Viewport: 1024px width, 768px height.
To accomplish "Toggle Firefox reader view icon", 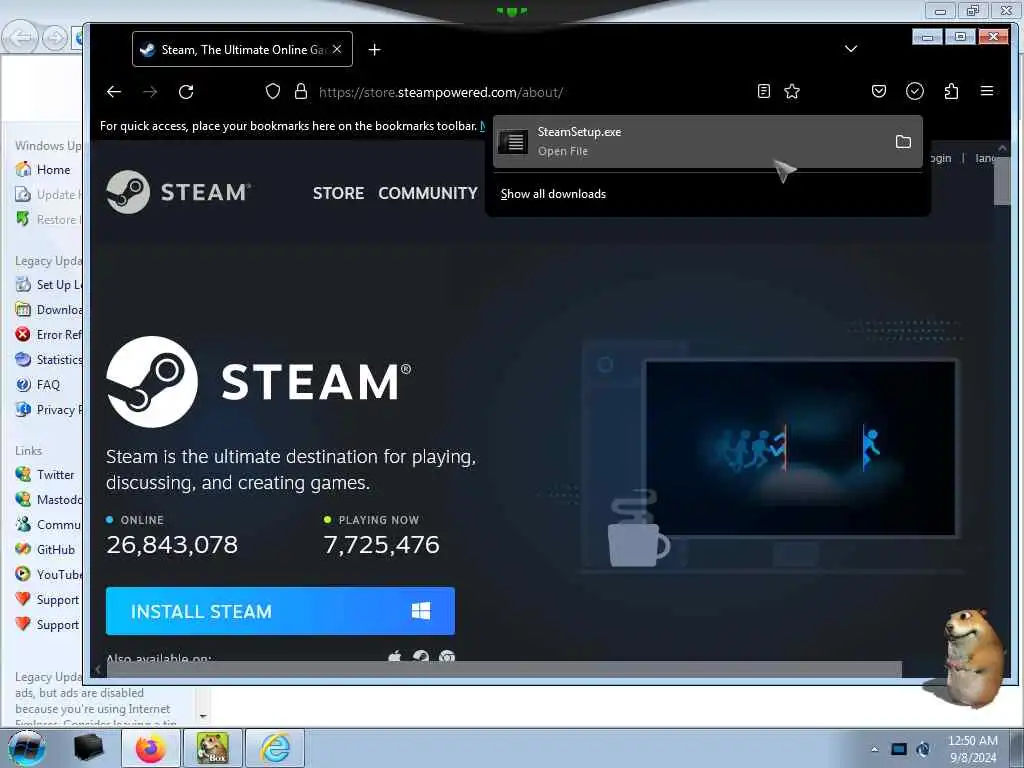I will coord(763,91).
